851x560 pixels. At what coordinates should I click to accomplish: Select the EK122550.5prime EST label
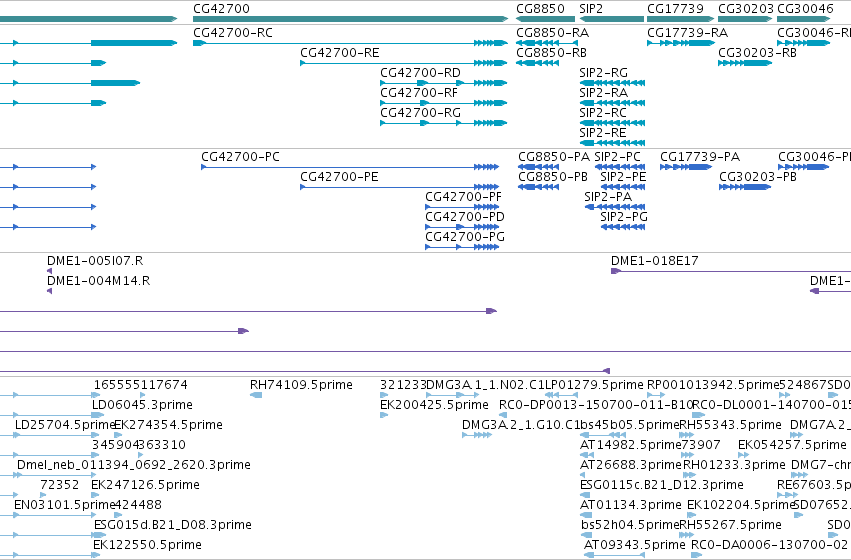point(148,545)
